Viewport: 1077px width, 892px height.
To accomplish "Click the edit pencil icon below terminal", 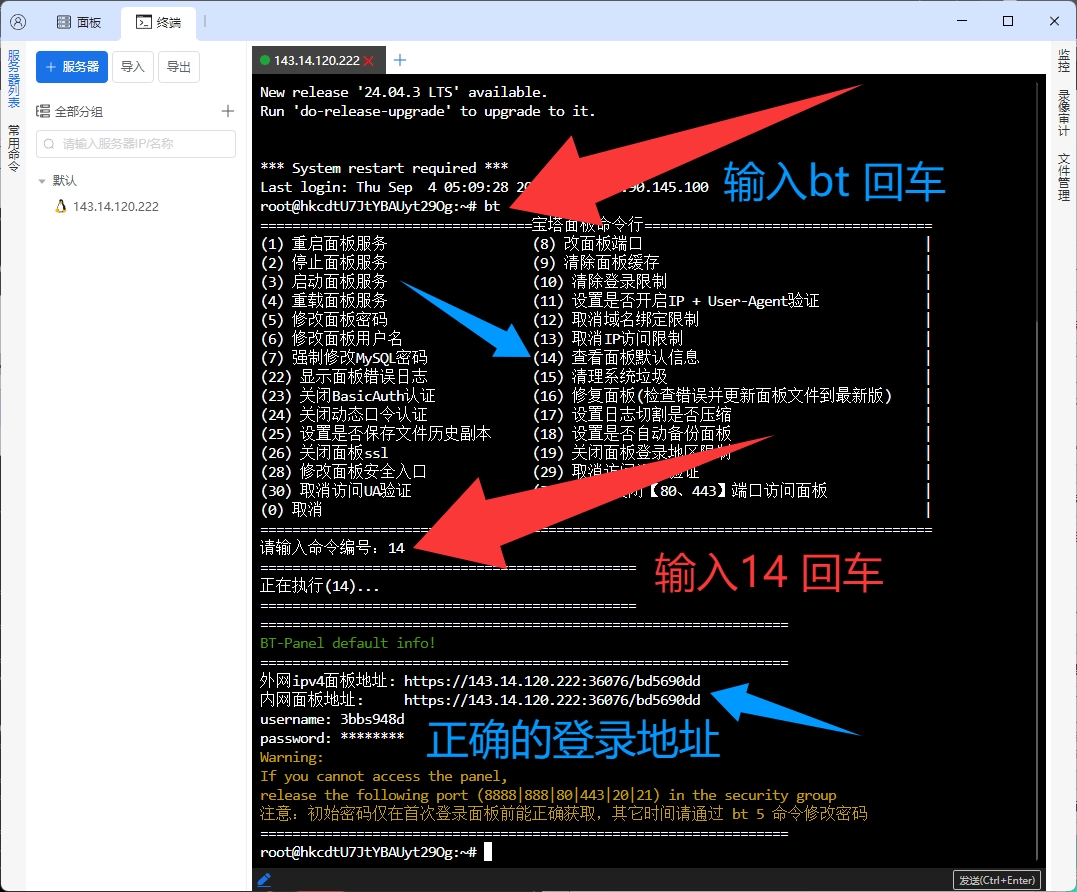I will click(264, 879).
